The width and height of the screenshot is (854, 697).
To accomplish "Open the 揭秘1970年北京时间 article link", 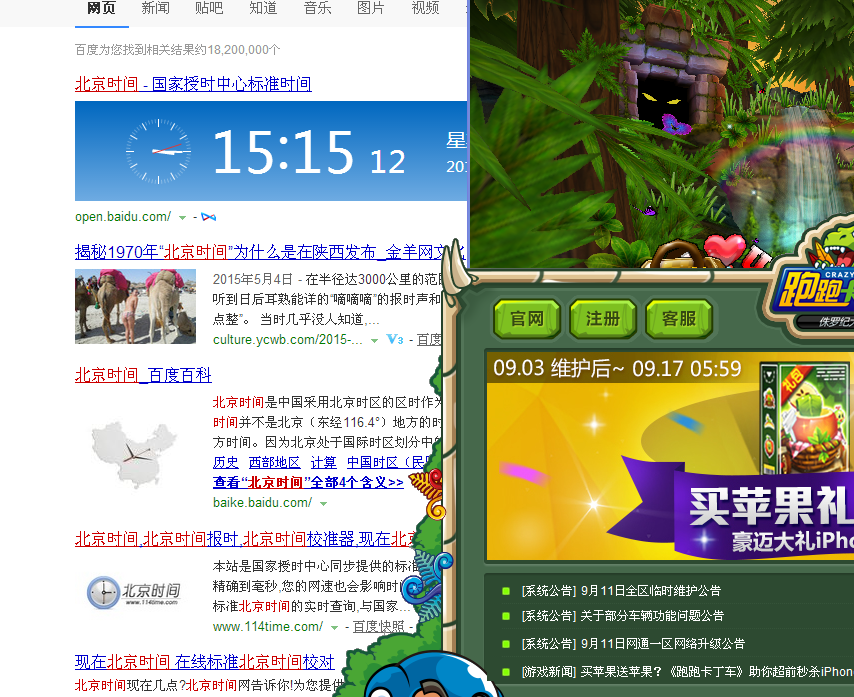I will (x=270, y=252).
